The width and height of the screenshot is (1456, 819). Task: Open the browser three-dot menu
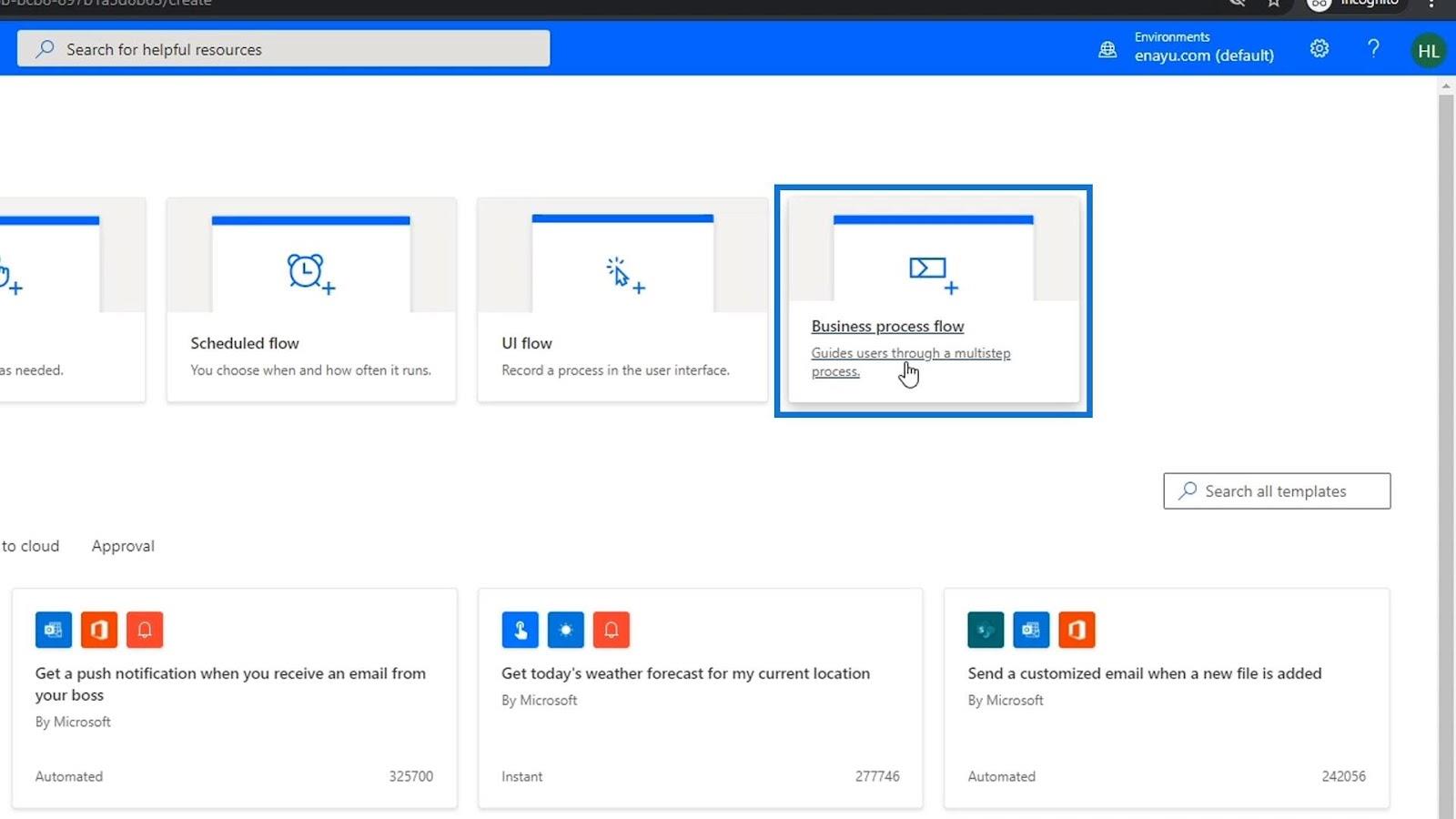(1431, 4)
